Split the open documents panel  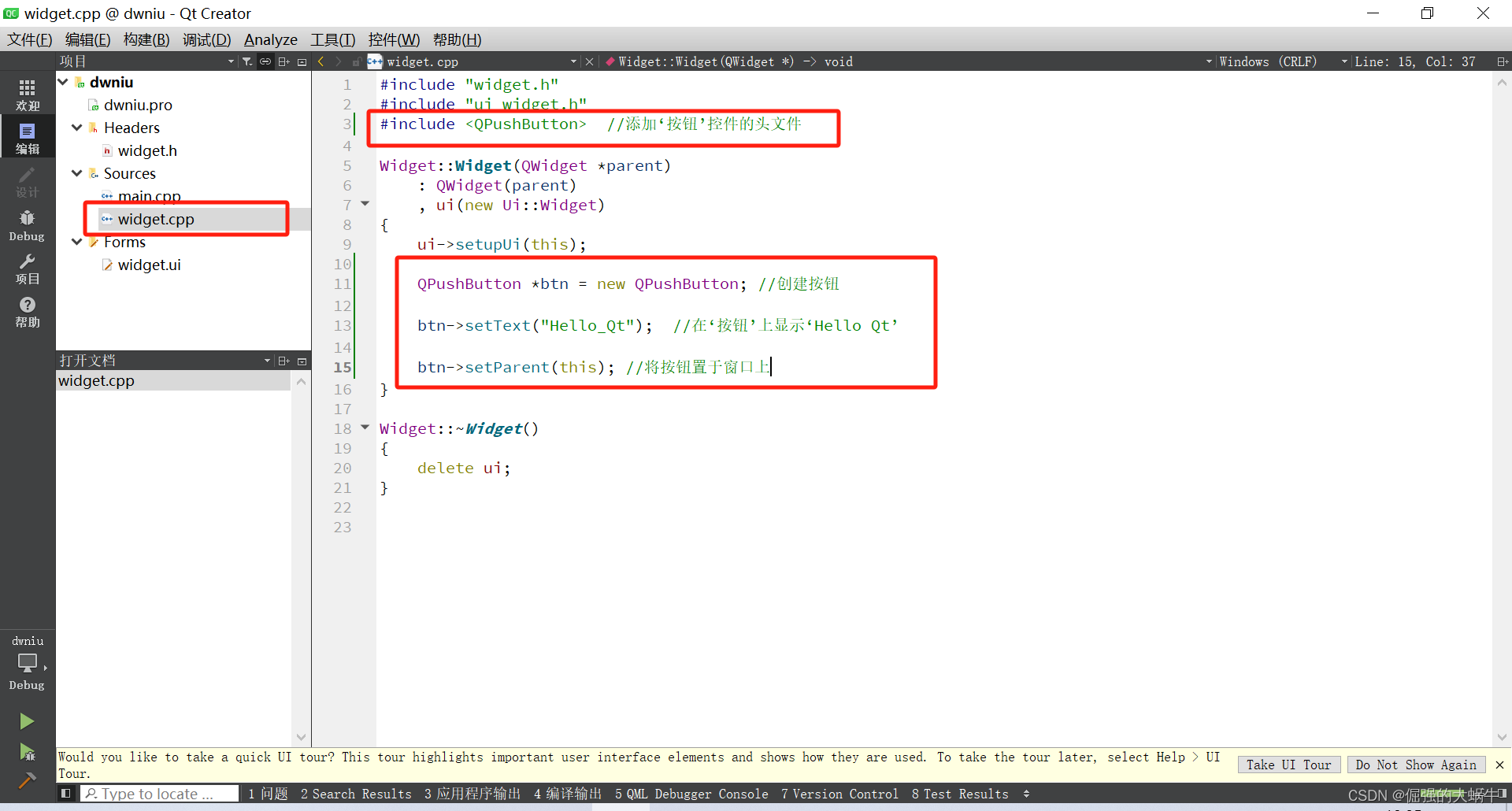284,361
